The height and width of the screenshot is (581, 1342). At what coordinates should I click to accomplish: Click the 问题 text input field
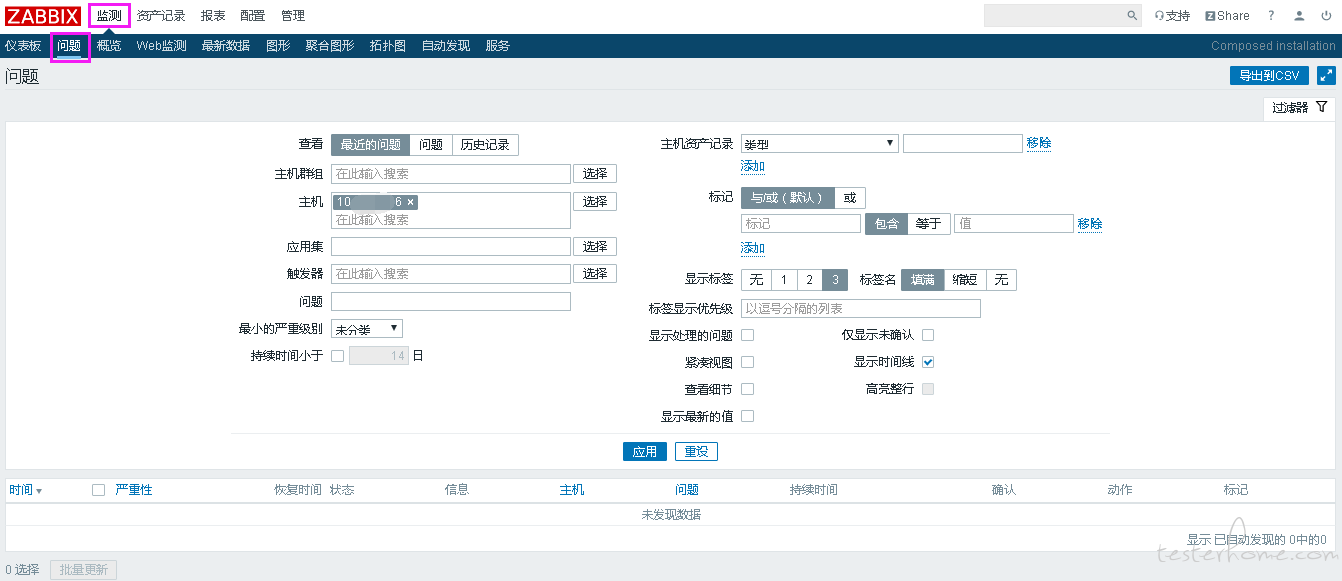[450, 302]
